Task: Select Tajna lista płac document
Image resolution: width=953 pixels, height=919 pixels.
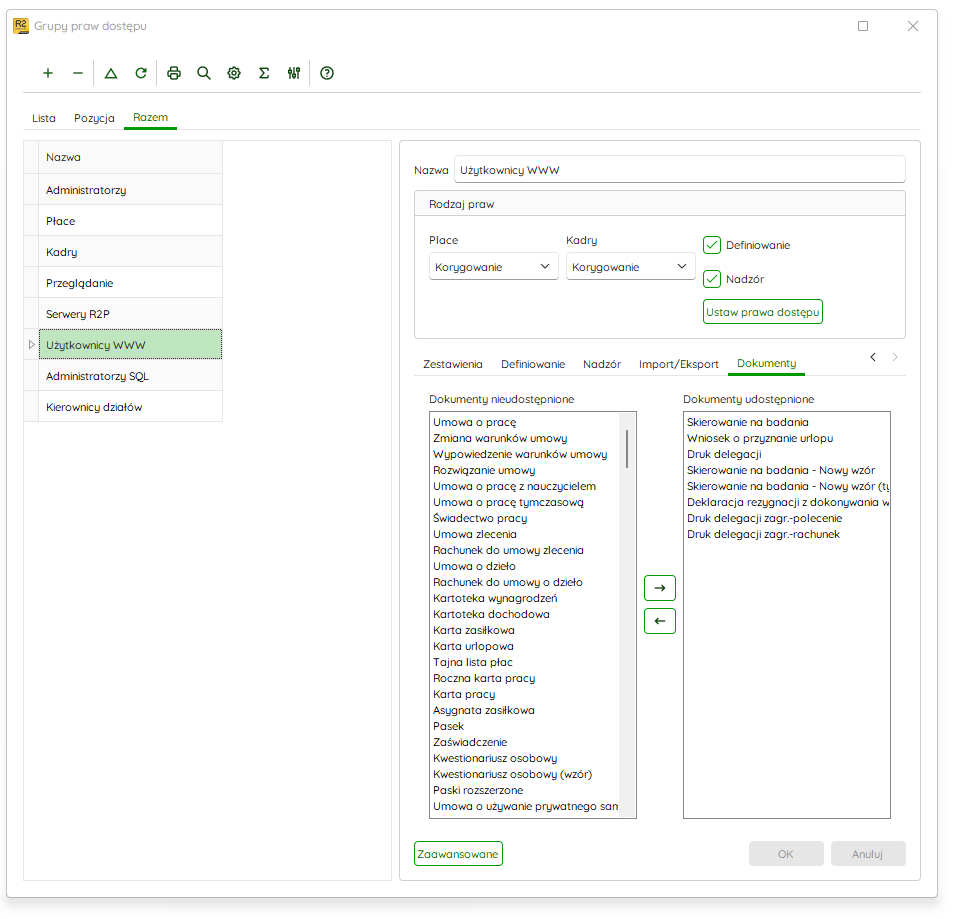Action: pos(473,663)
